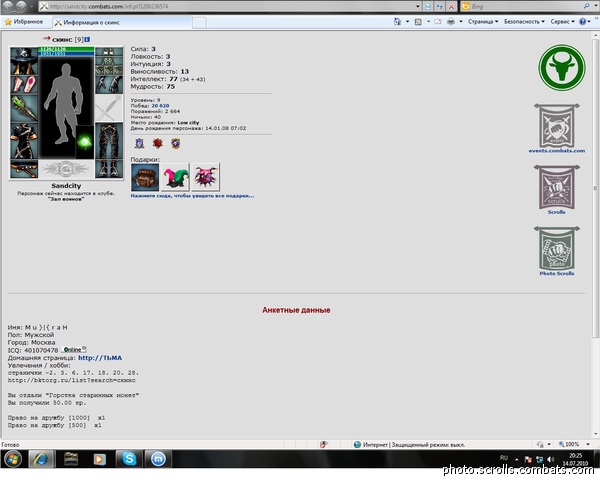Click the Photo Scrolls text link

coord(557,273)
